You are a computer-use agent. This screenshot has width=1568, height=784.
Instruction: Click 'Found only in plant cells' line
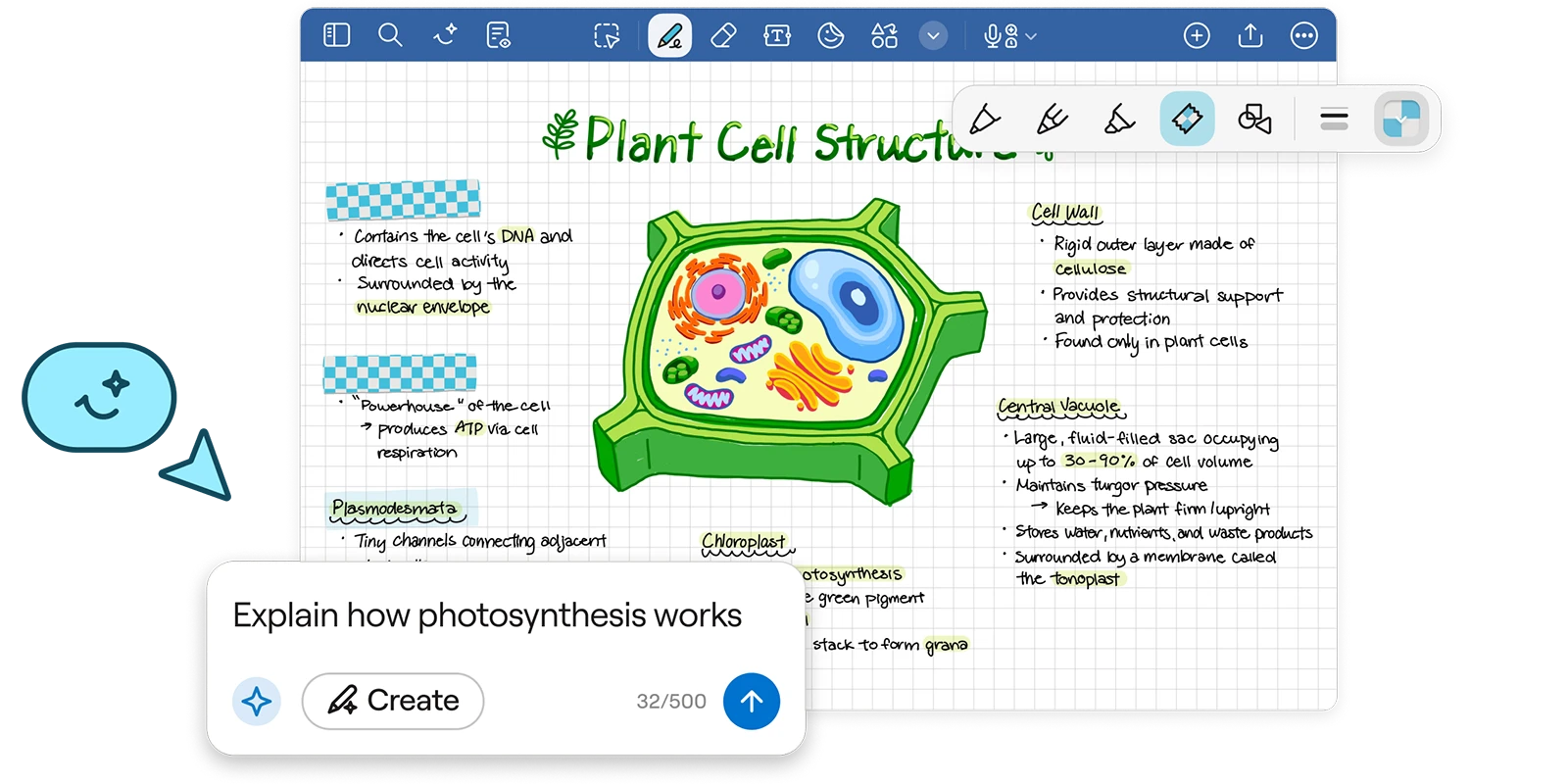(1151, 341)
